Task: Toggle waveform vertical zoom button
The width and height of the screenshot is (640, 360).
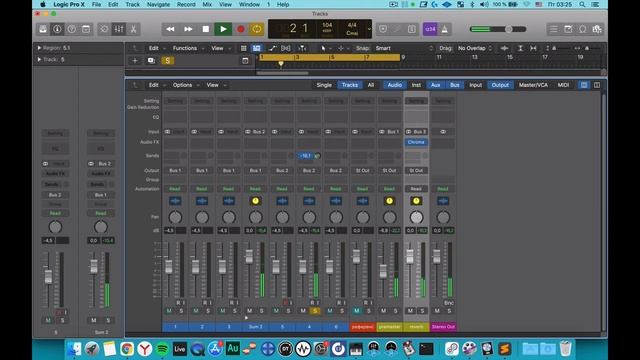Action: pos(504,48)
